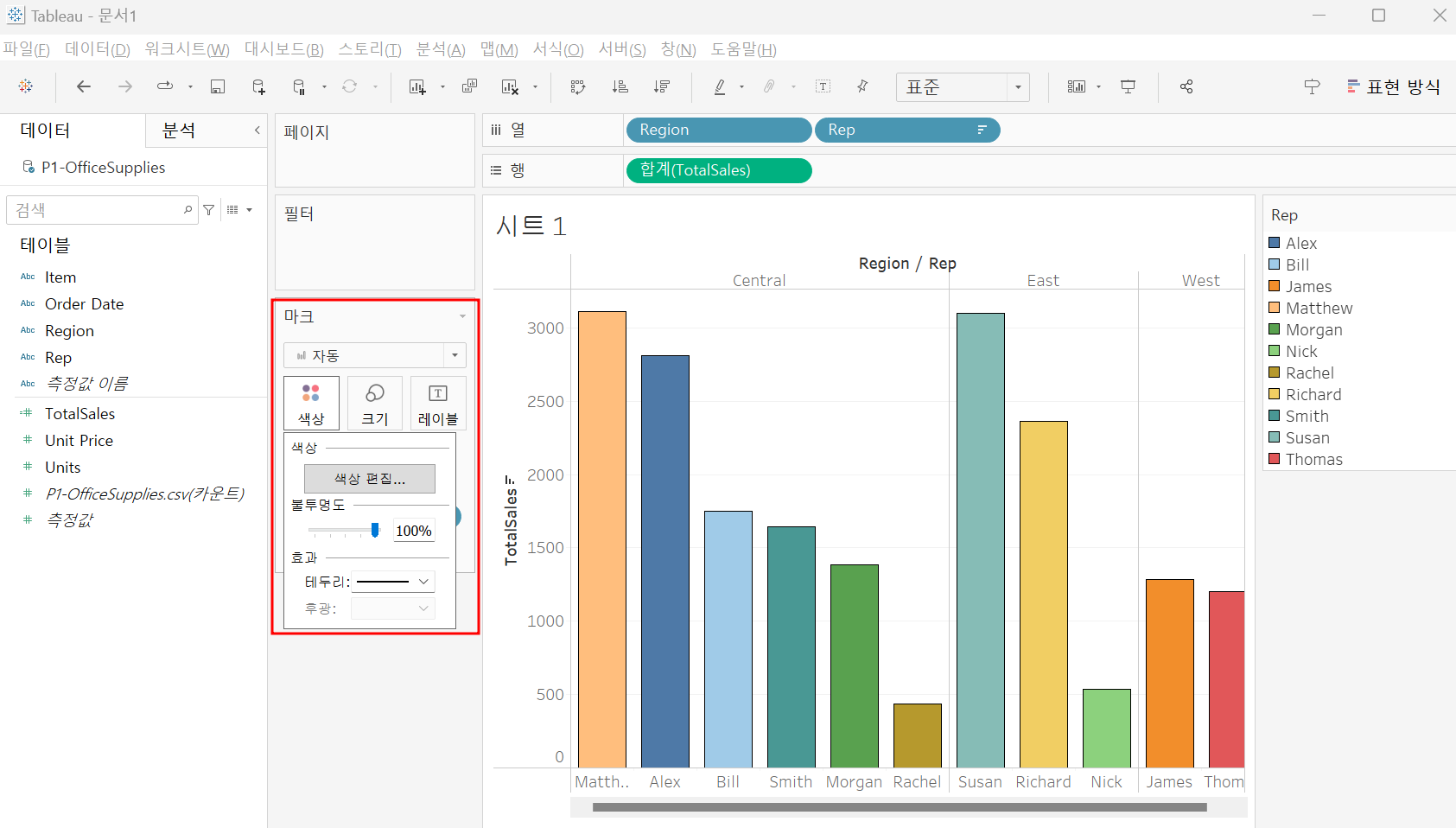Viewport: 1456px width, 828px height.
Task: Click the Richard yellow legend swatch
Action: (x=1275, y=394)
